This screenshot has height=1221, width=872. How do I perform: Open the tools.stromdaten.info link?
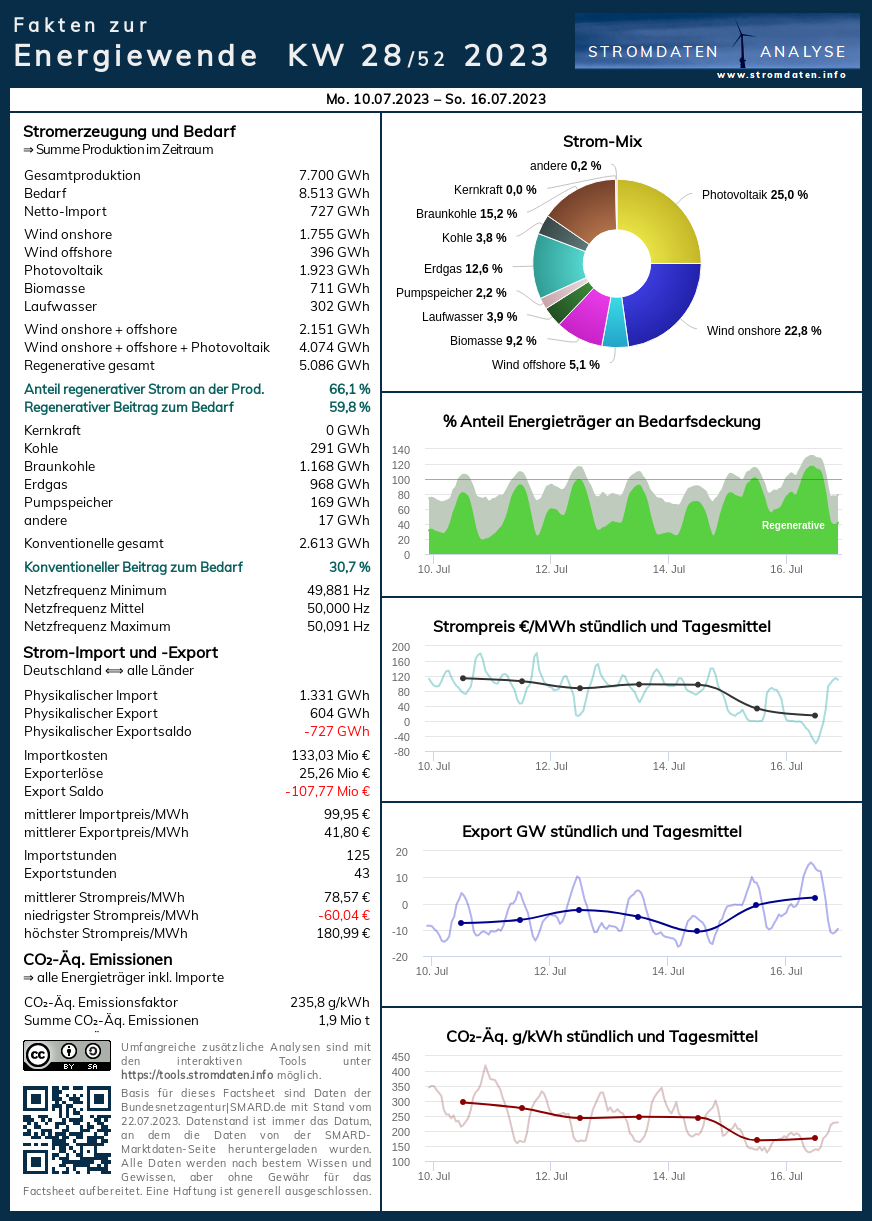(x=182, y=1074)
